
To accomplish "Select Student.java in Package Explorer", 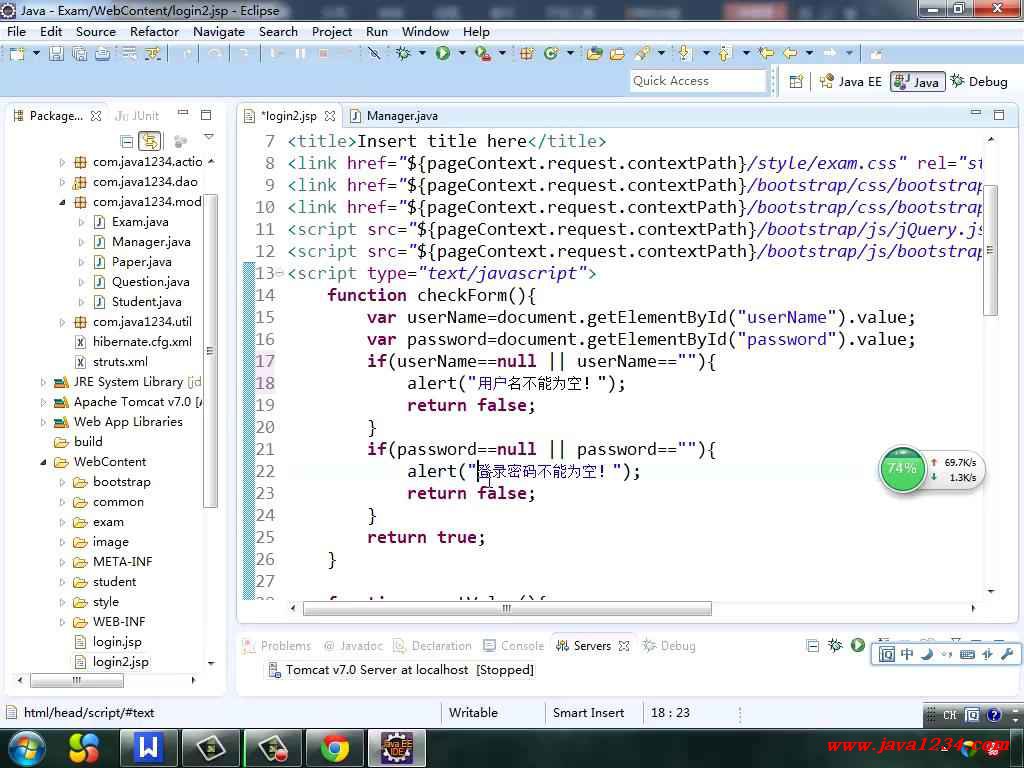I will 146,302.
